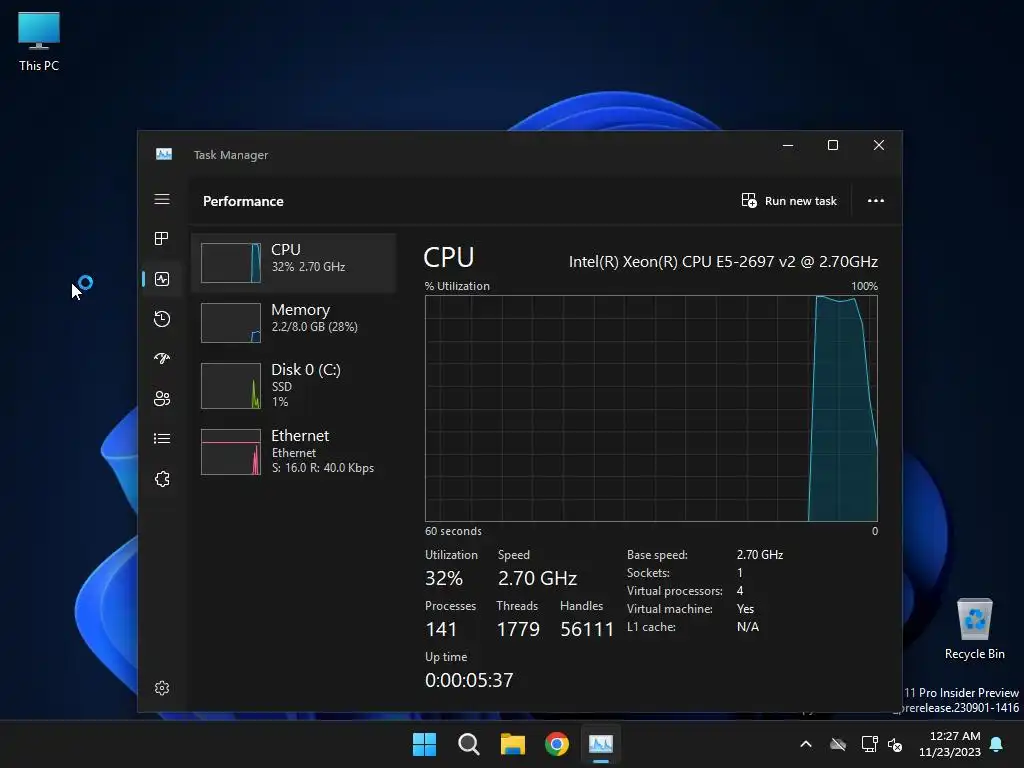Click the 56111 handles count
Screen dimensions: 1024x768
[x=587, y=629]
